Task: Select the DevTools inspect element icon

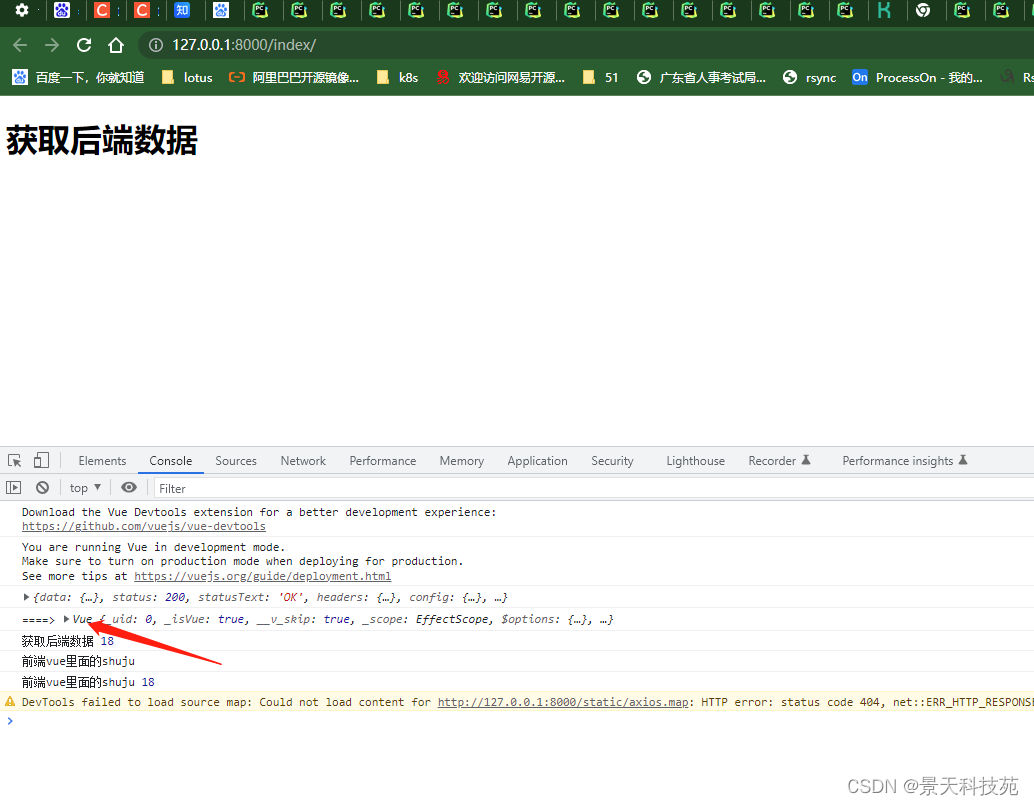Action: (x=15, y=460)
